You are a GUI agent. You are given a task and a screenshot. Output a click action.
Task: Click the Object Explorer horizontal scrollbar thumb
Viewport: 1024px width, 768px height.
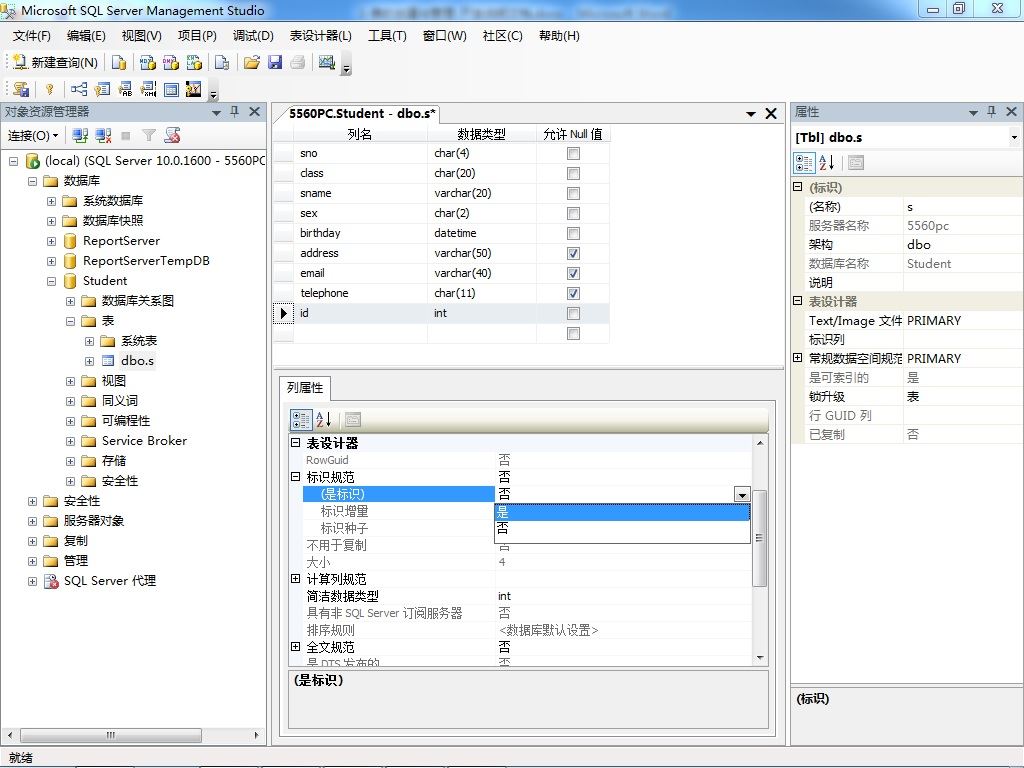point(110,735)
